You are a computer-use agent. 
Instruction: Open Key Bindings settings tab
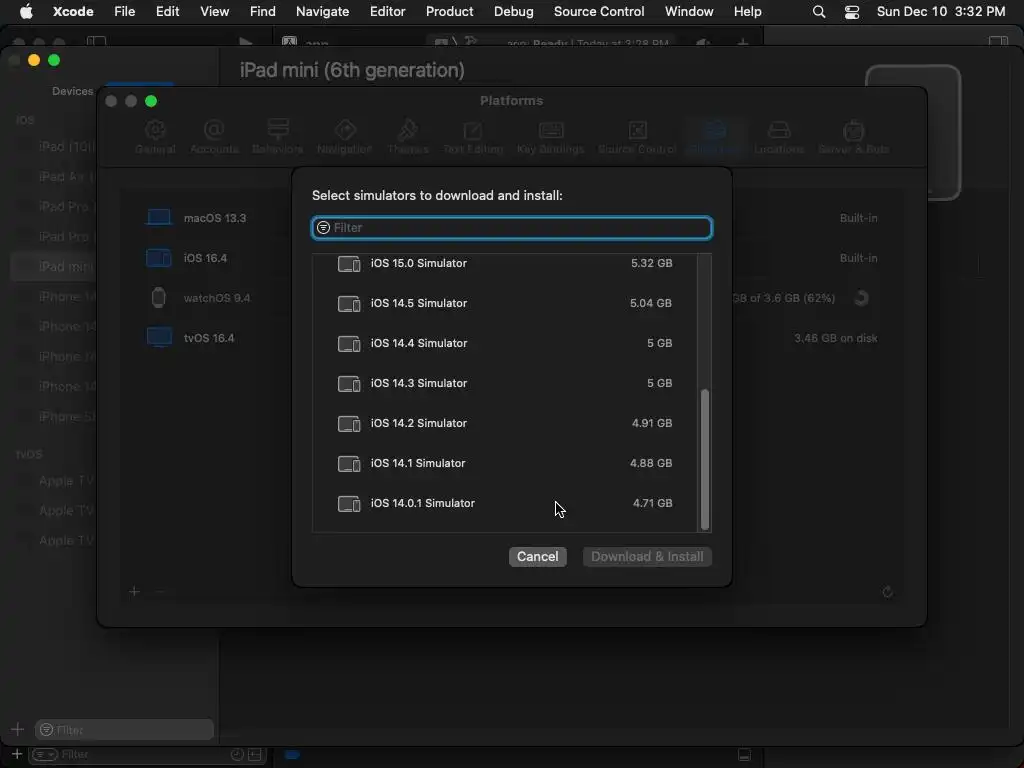tap(551, 136)
